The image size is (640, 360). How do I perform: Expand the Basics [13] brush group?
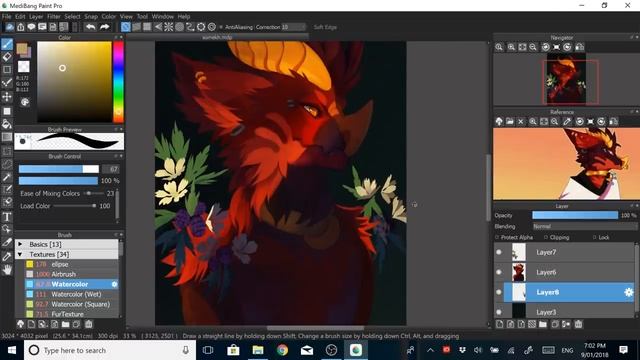tap(20, 244)
